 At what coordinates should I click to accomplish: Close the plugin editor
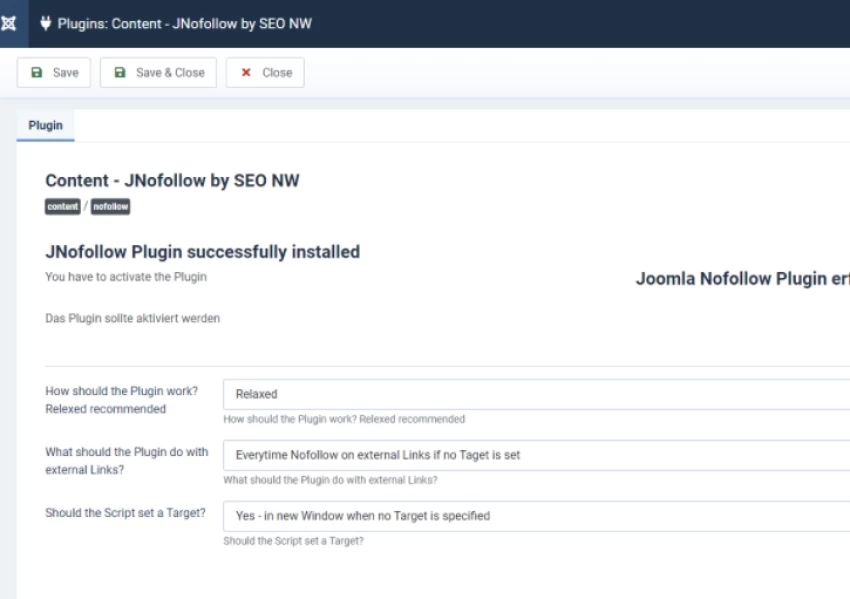pyautogui.click(x=265, y=73)
